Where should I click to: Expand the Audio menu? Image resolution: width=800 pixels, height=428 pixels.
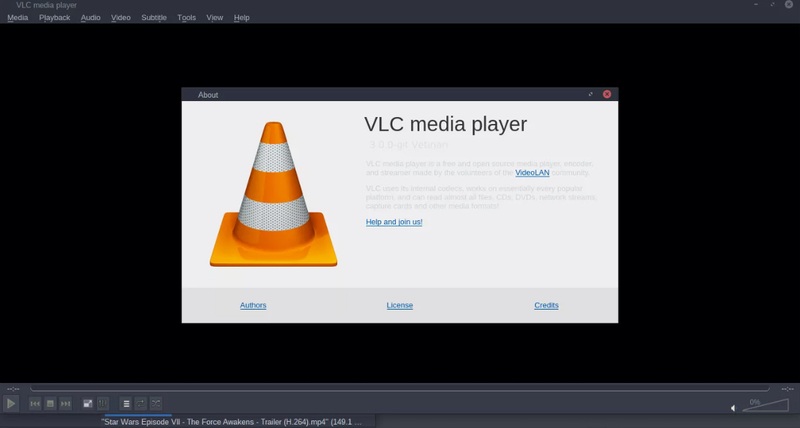point(90,18)
